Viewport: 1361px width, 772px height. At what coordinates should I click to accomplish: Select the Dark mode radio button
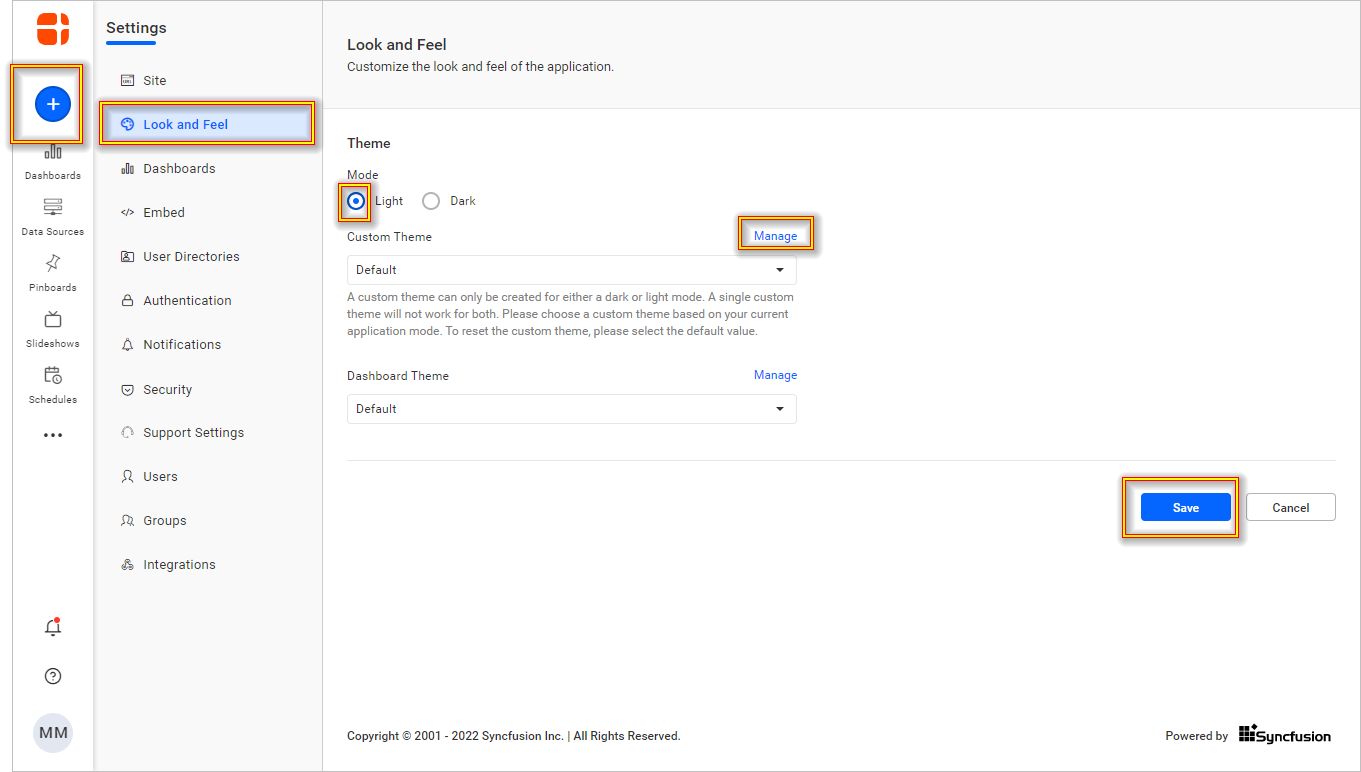pos(431,201)
